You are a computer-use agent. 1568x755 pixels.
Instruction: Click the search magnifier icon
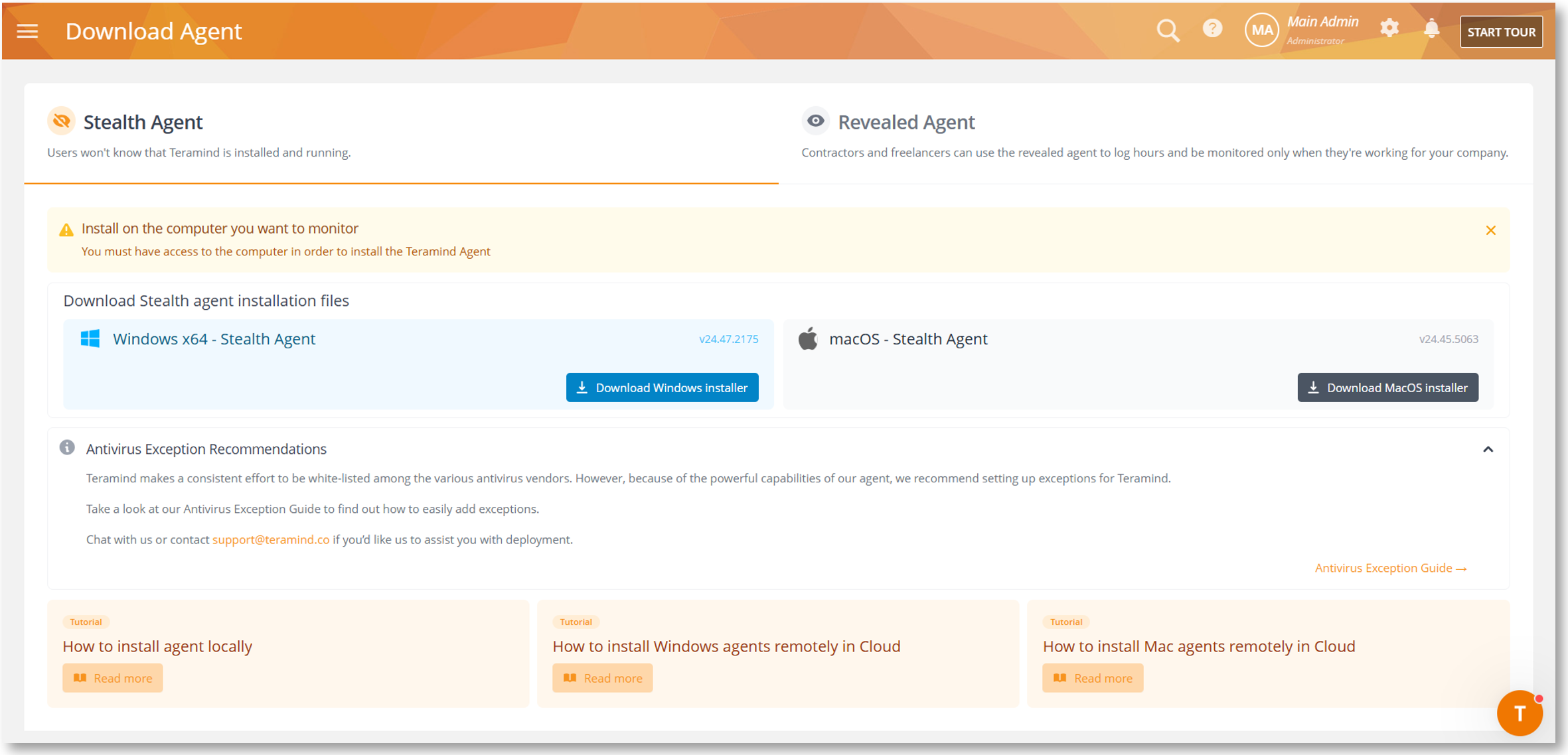coord(1168,31)
